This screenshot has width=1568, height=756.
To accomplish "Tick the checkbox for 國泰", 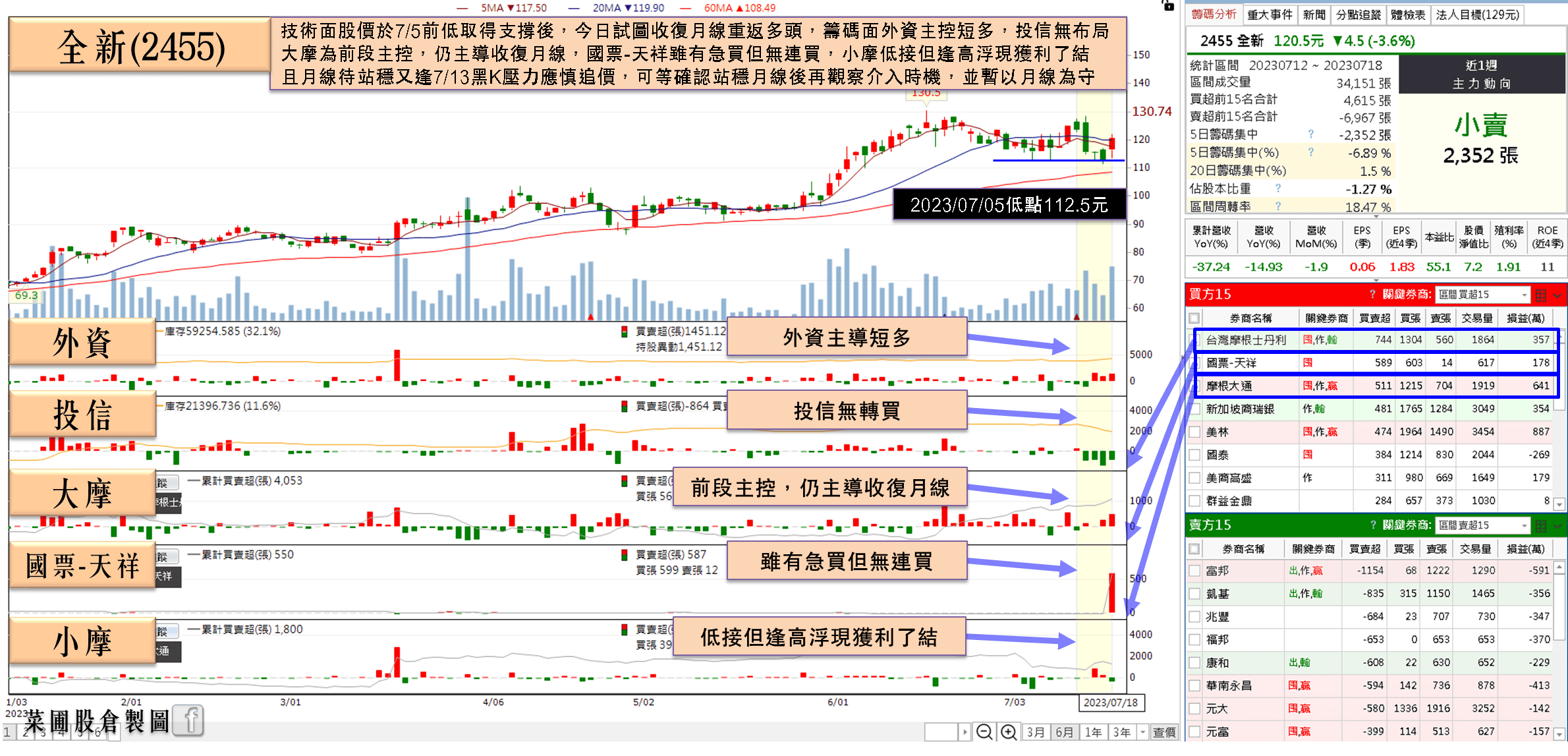I will point(1194,455).
